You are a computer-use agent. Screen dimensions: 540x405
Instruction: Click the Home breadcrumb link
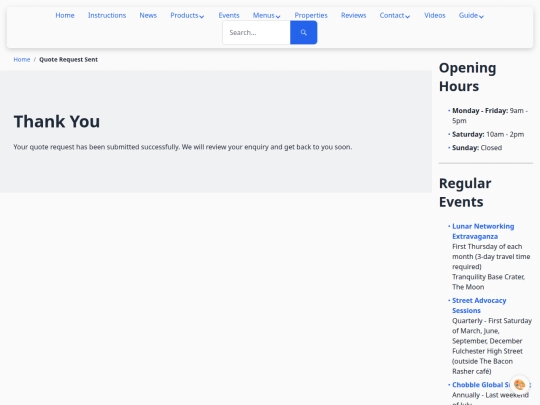point(22,60)
